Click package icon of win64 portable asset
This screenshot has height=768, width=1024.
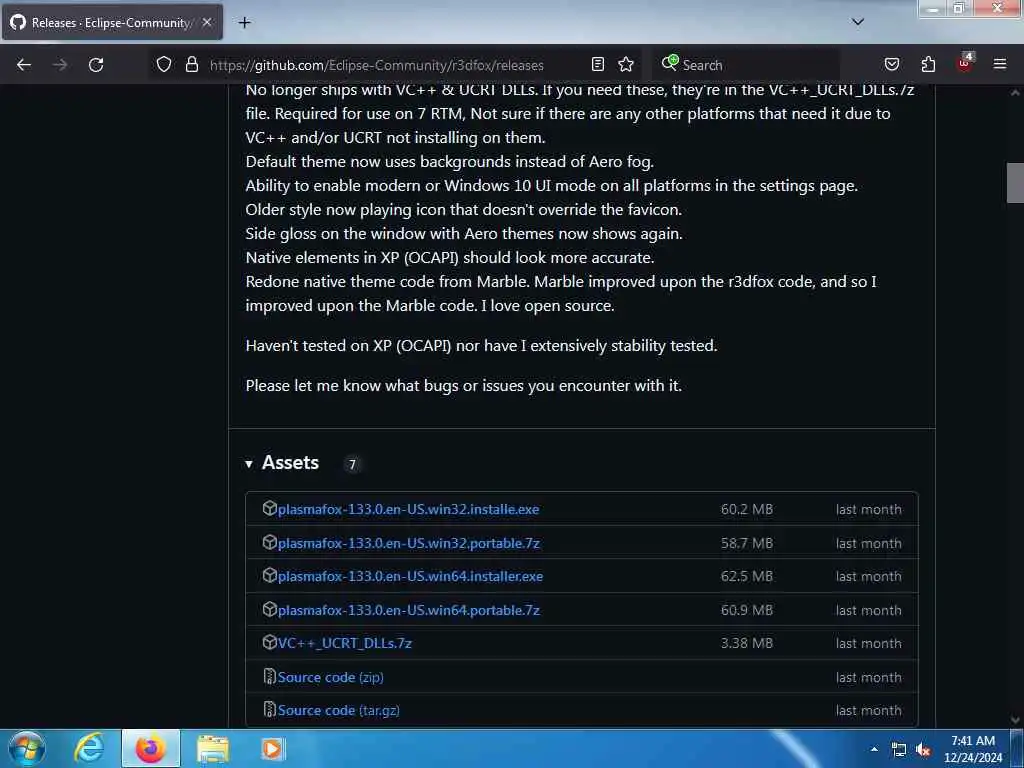pos(269,609)
